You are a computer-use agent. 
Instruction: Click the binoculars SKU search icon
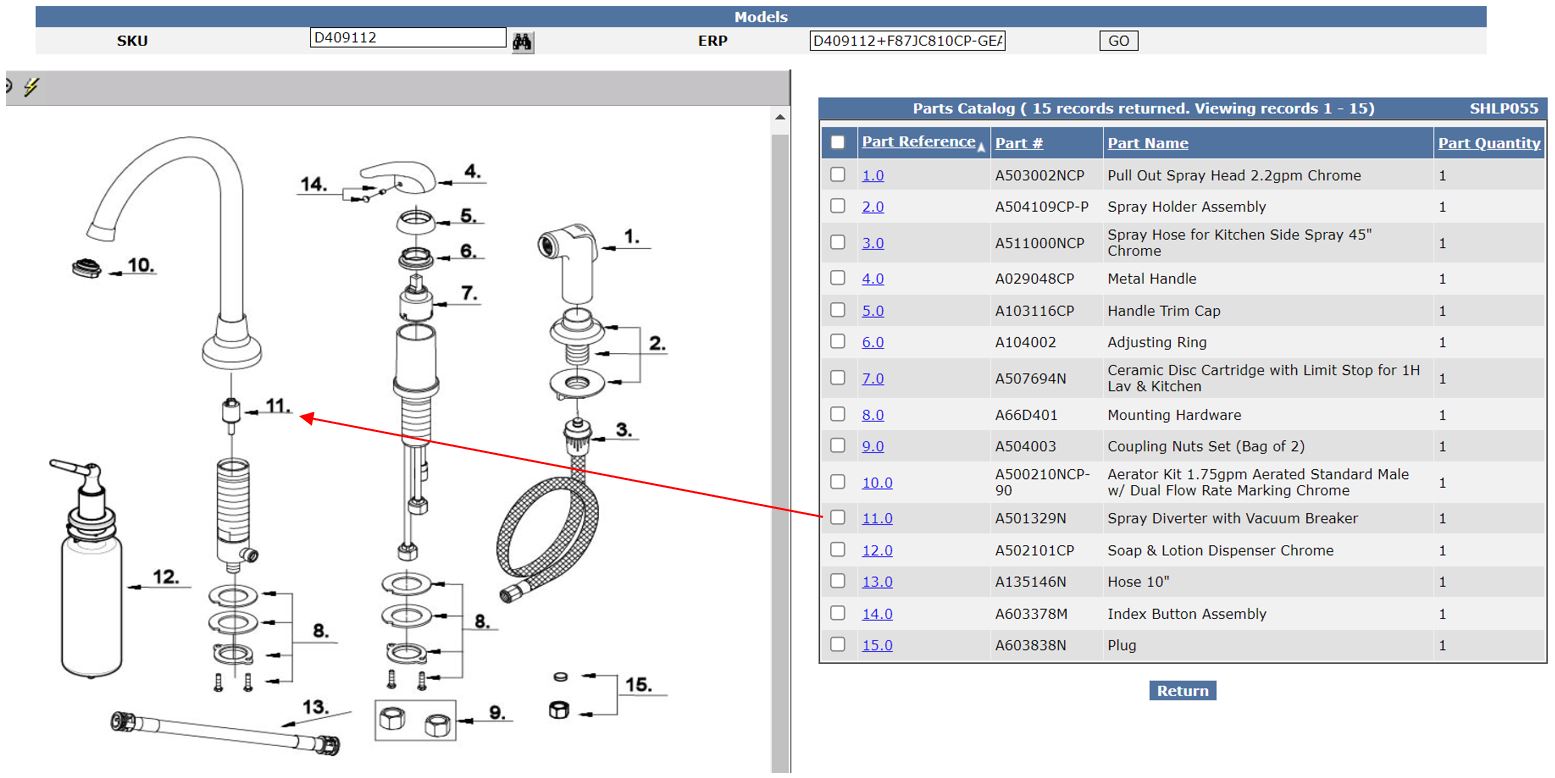pyautogui.click(x=522, y=41)
